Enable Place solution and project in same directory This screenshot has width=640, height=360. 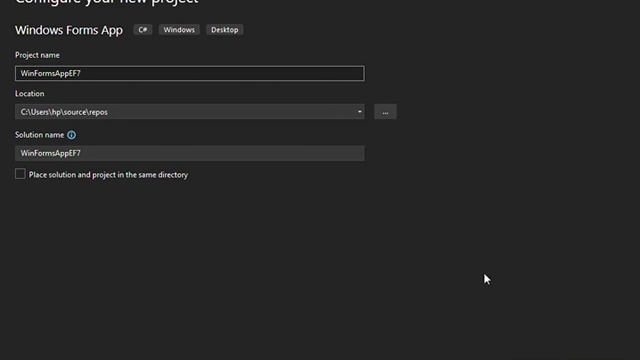pyautogui.click(x=20, y=174)
